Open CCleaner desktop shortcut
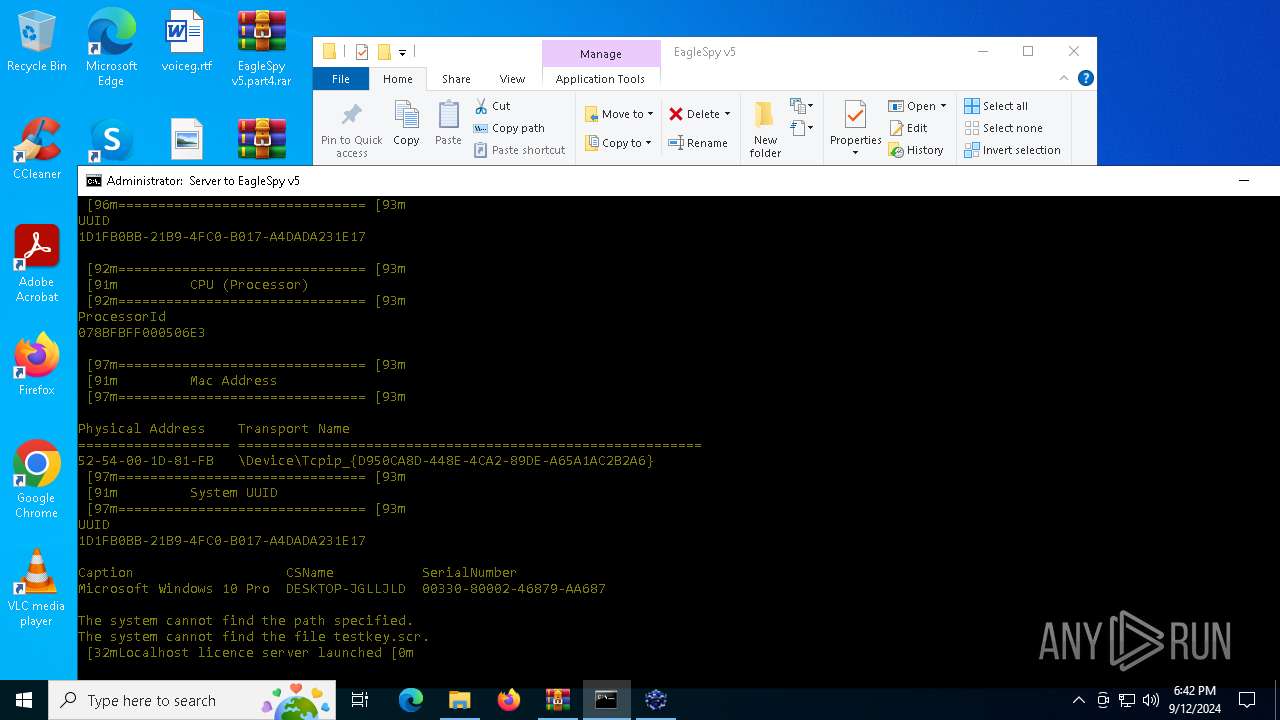The image size is (1280, 720). tap(37, 149)
